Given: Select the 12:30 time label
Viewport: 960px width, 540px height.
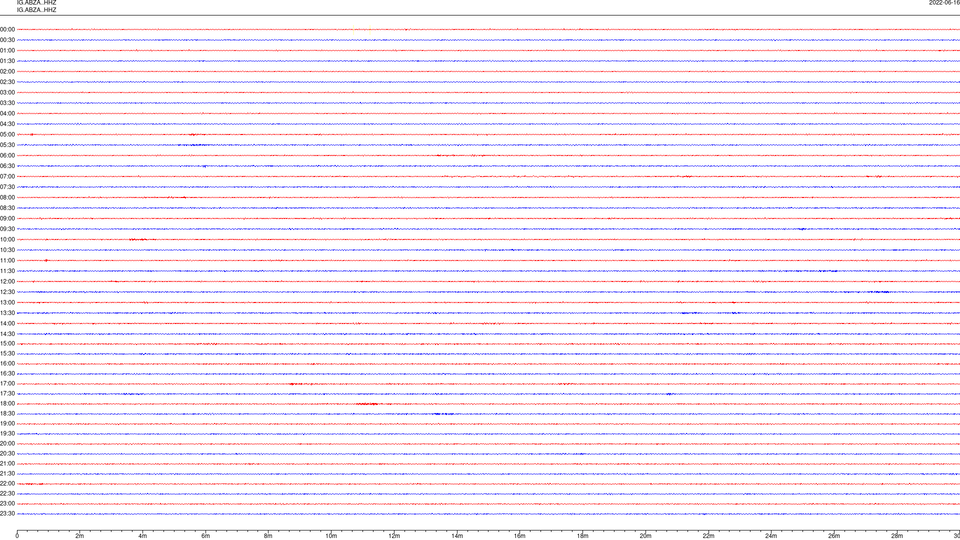Looking at the screenshot, I should click(7, 292).
